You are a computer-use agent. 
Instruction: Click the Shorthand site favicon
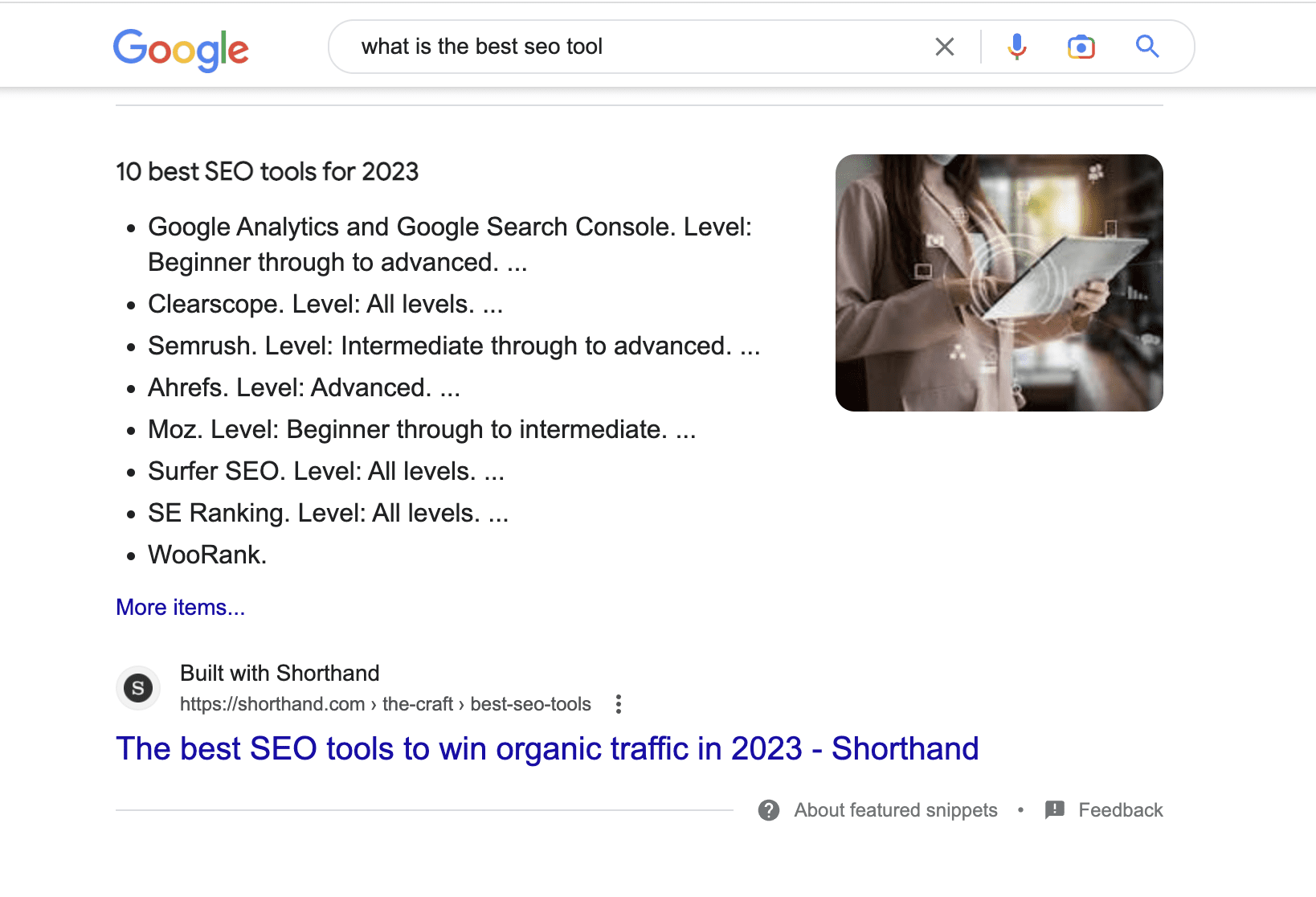[138, 689]
